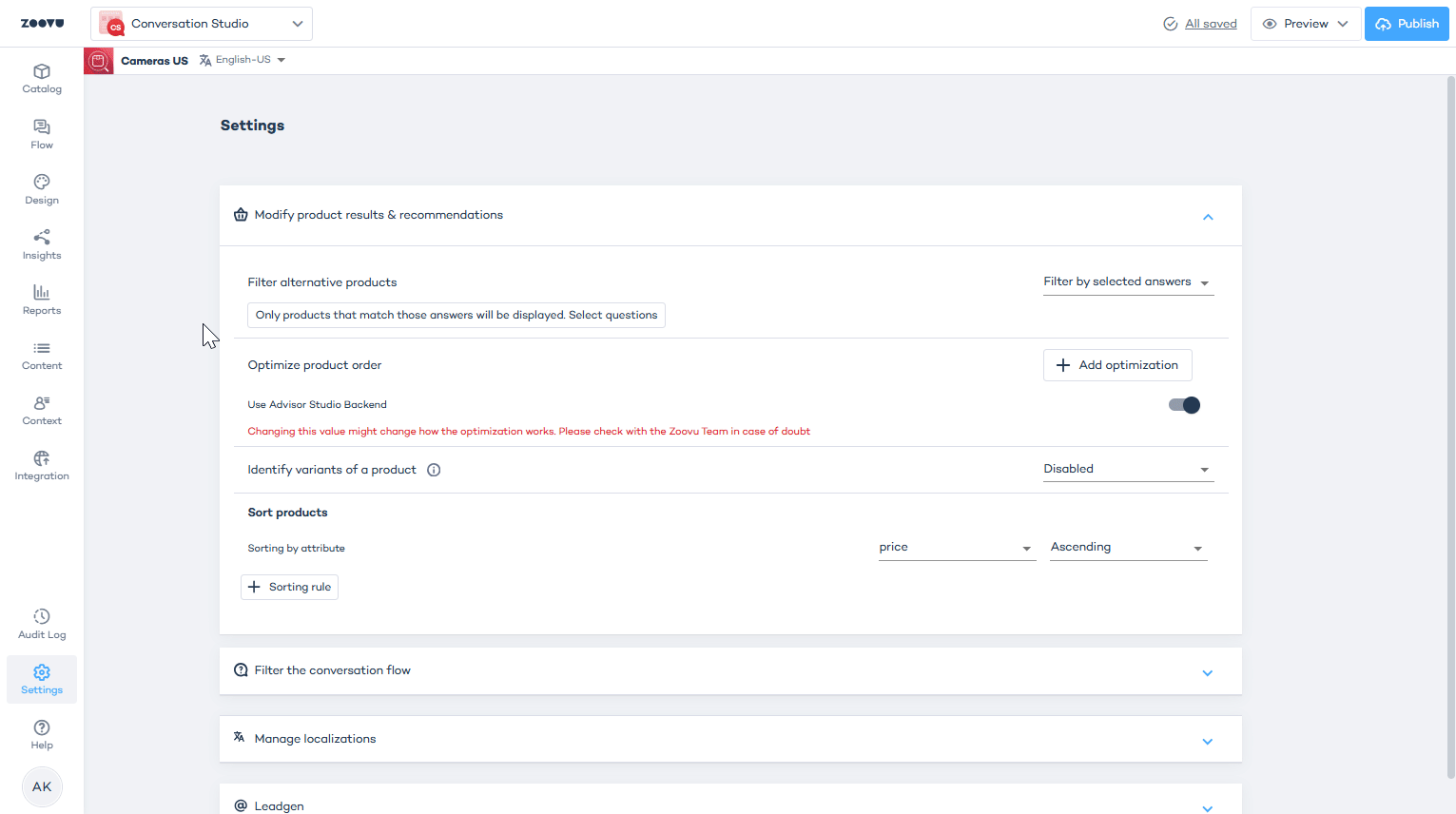Open the Reports chart icon
1456x814 pixels.
point(42,293)
